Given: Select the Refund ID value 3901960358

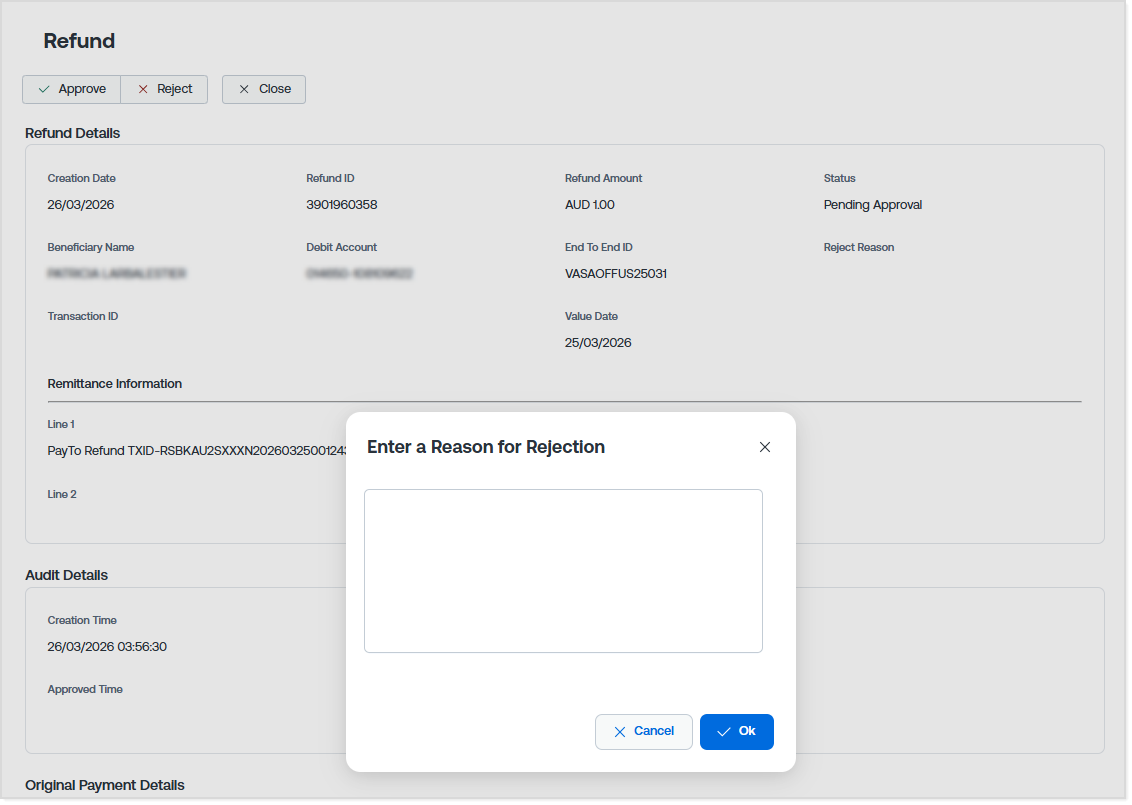Looking at the screenshot, I should point(342,205).
